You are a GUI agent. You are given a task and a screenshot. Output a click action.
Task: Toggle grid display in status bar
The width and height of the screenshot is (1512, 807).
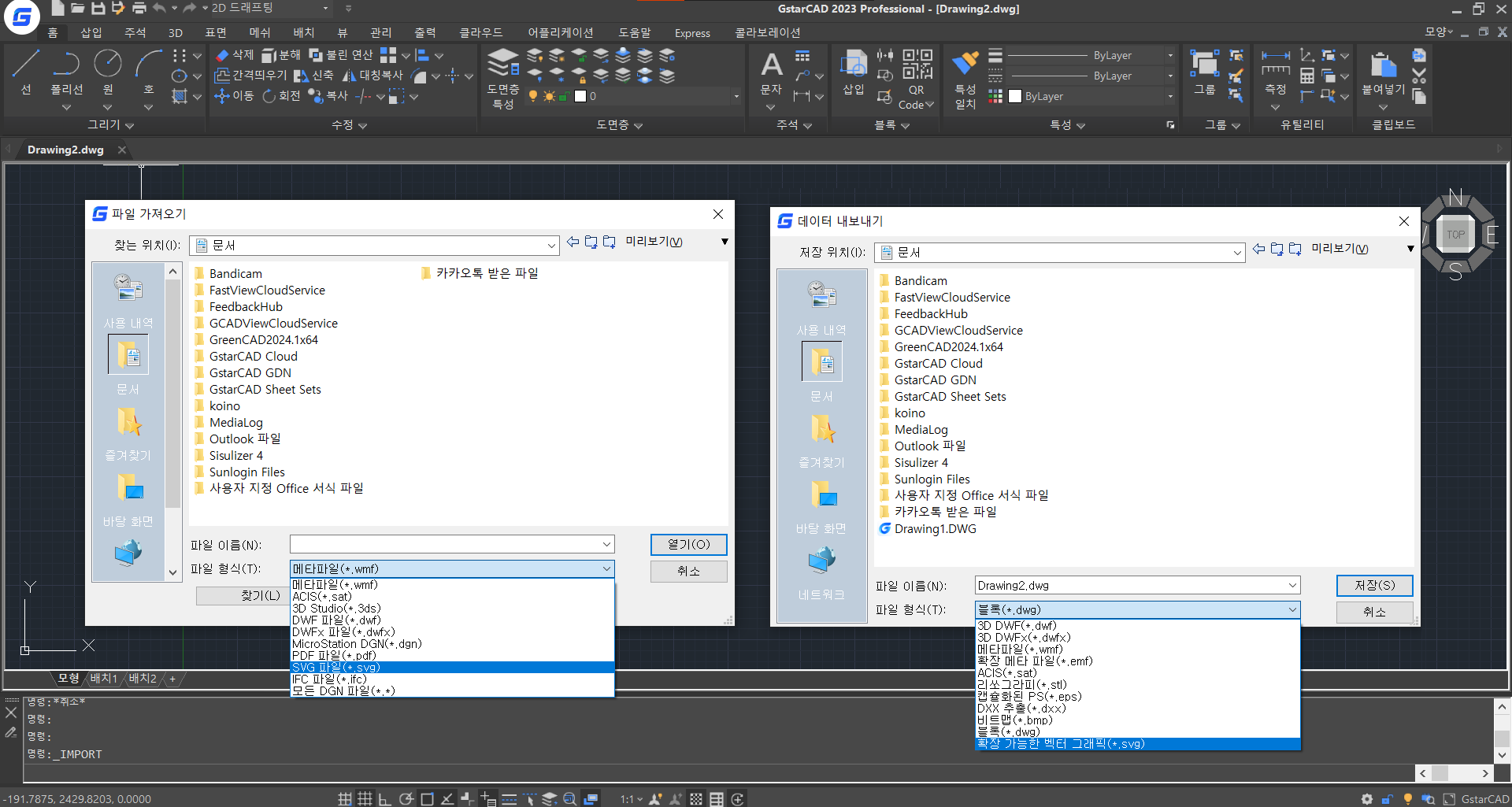365,798
